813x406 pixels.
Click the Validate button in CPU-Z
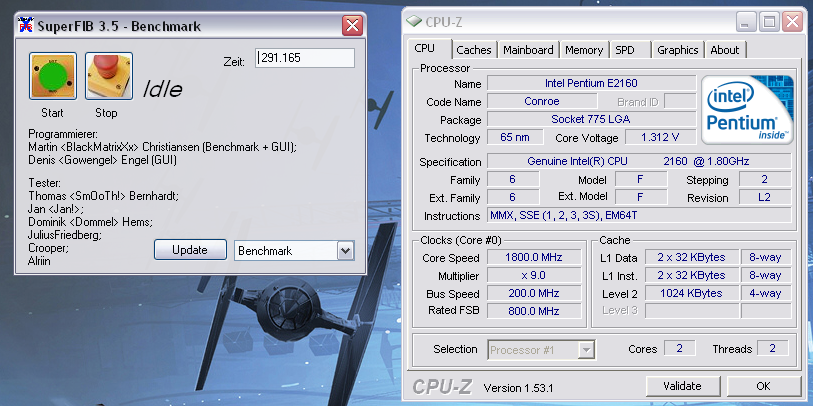(682, 386)
